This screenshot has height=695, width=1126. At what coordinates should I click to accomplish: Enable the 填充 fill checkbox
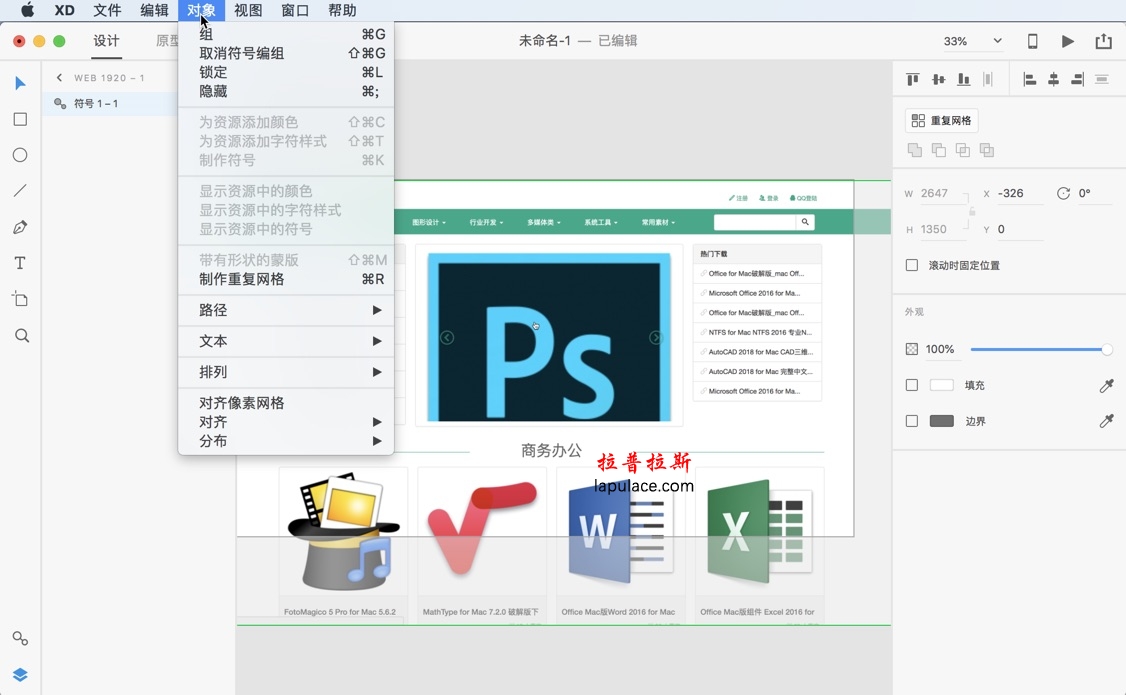click(x=912, y=385)
